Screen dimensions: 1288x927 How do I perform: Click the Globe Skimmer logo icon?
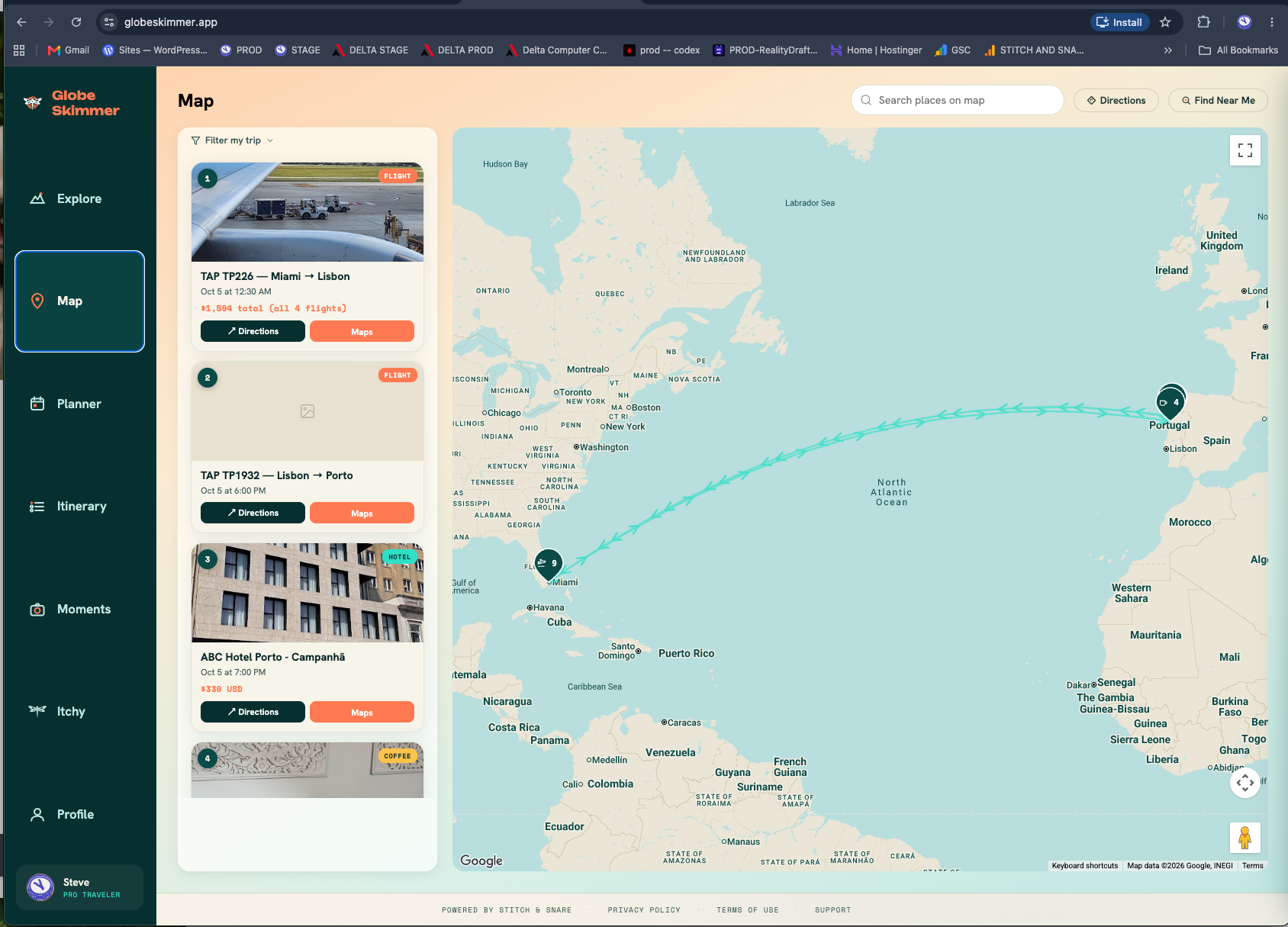click(x=33, y=102)
